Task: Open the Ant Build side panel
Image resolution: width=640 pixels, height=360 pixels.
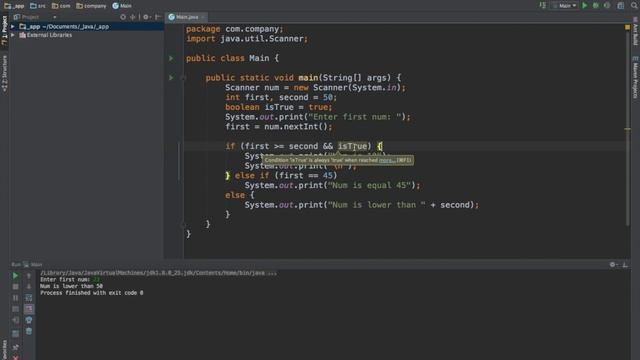Action: [x=636, y=31]
